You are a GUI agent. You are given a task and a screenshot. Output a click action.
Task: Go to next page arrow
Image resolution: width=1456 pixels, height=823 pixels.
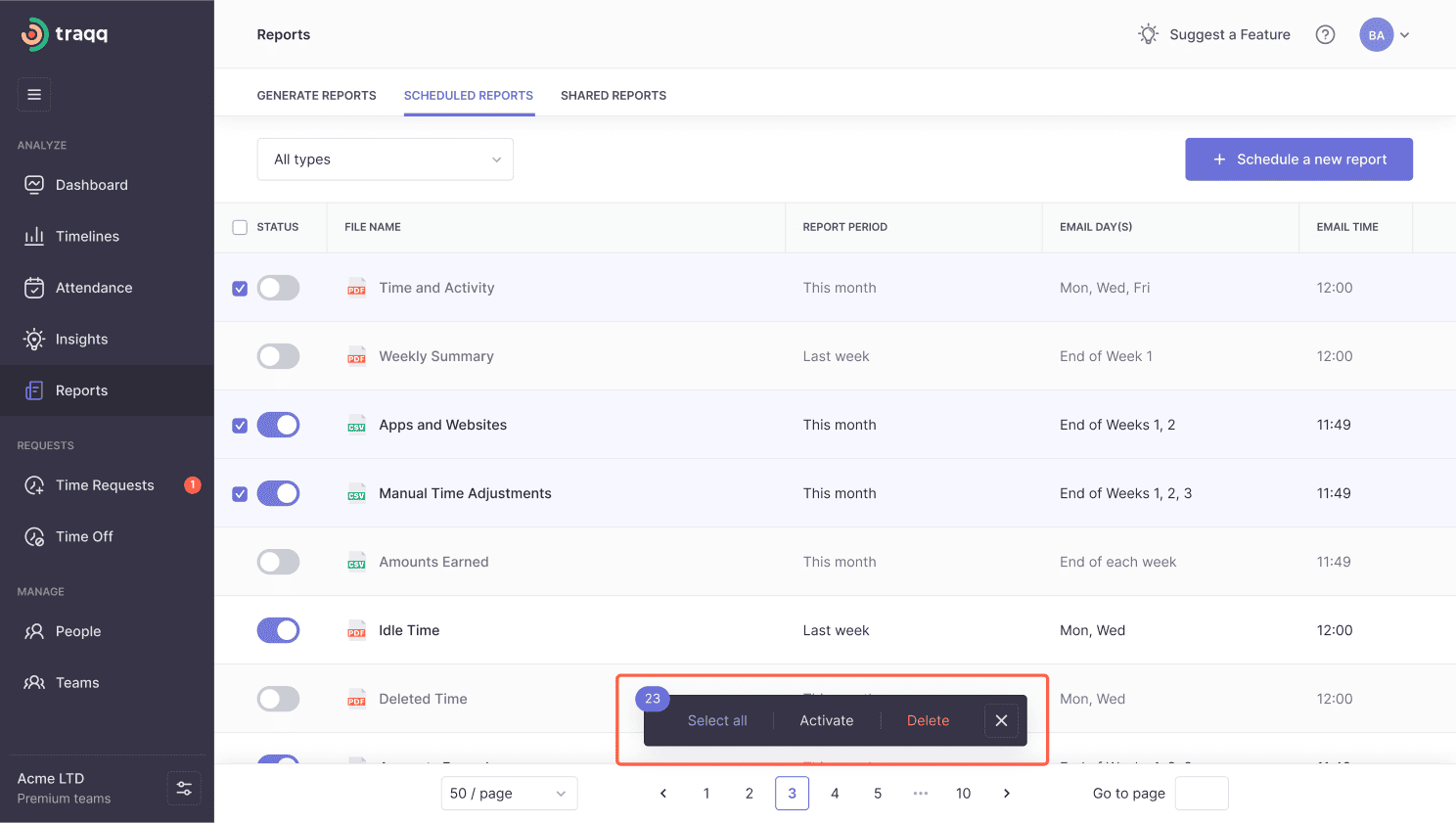tap(1006, 794)
